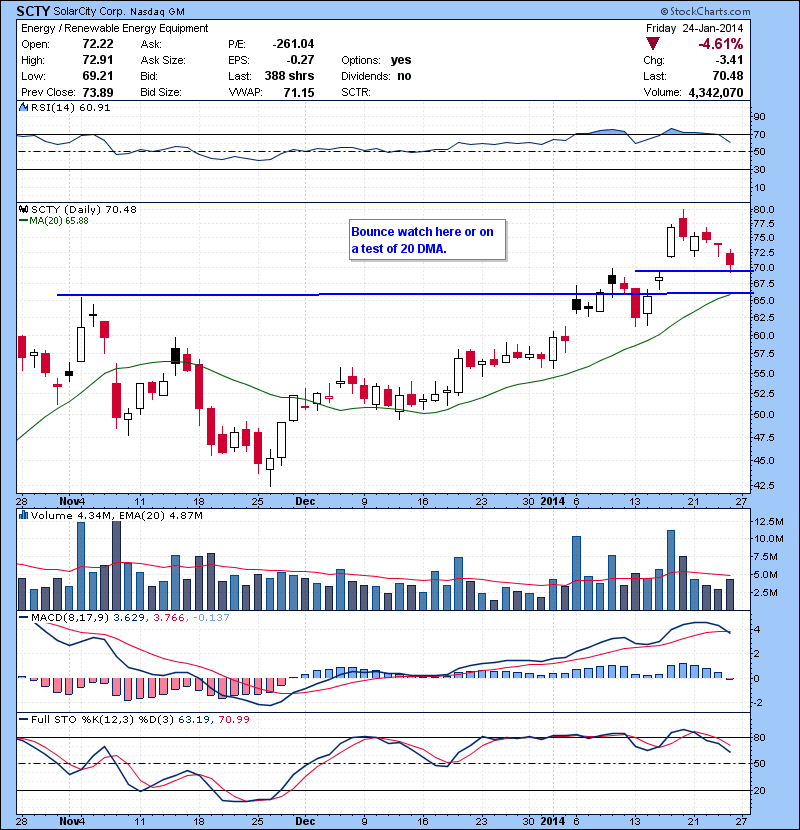Click the Friday 24-Jan-2014 date
The image size is (800, 830).
695,28
